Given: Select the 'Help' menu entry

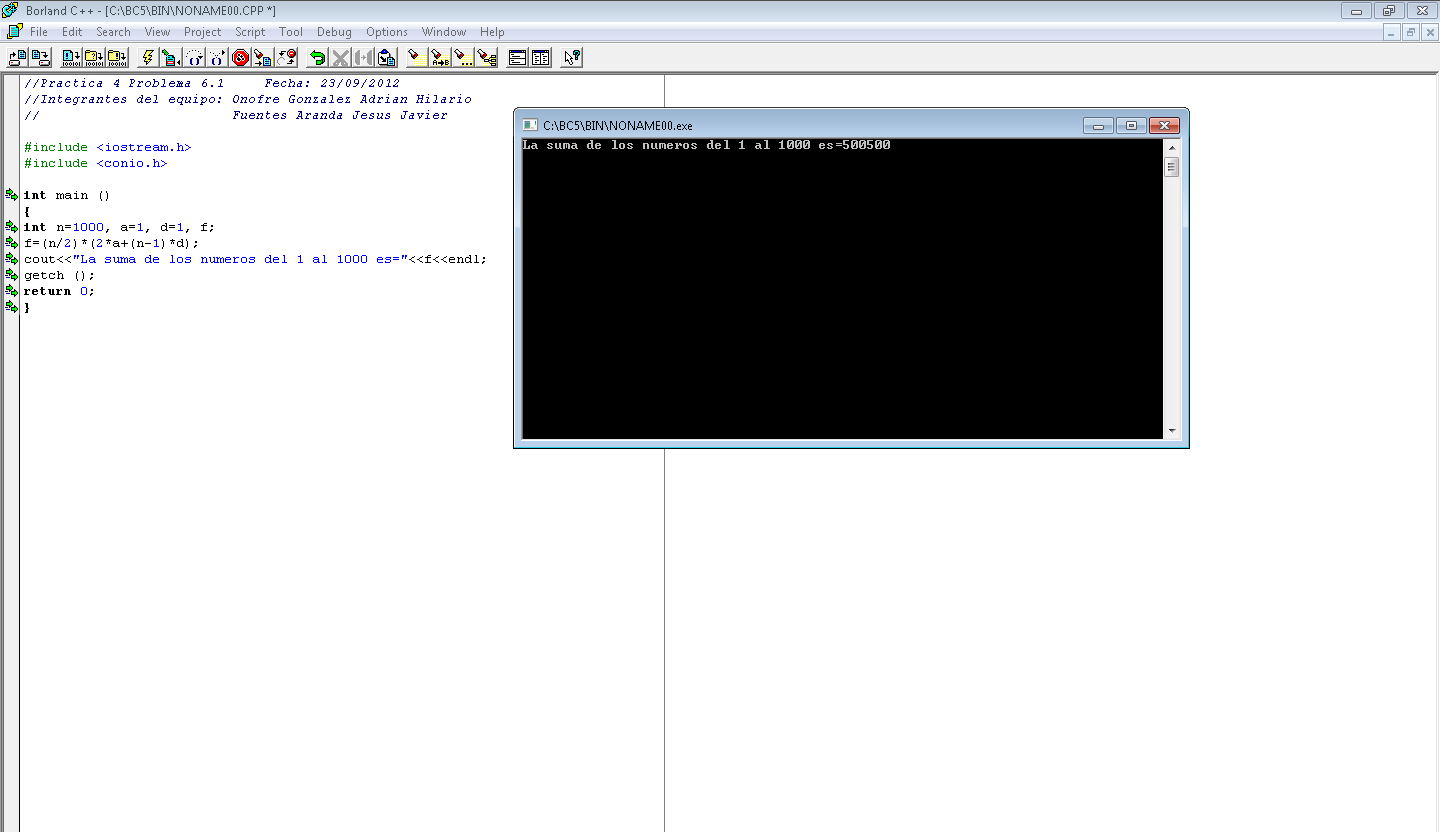Looking at the screenshot, I should [492, 31].
